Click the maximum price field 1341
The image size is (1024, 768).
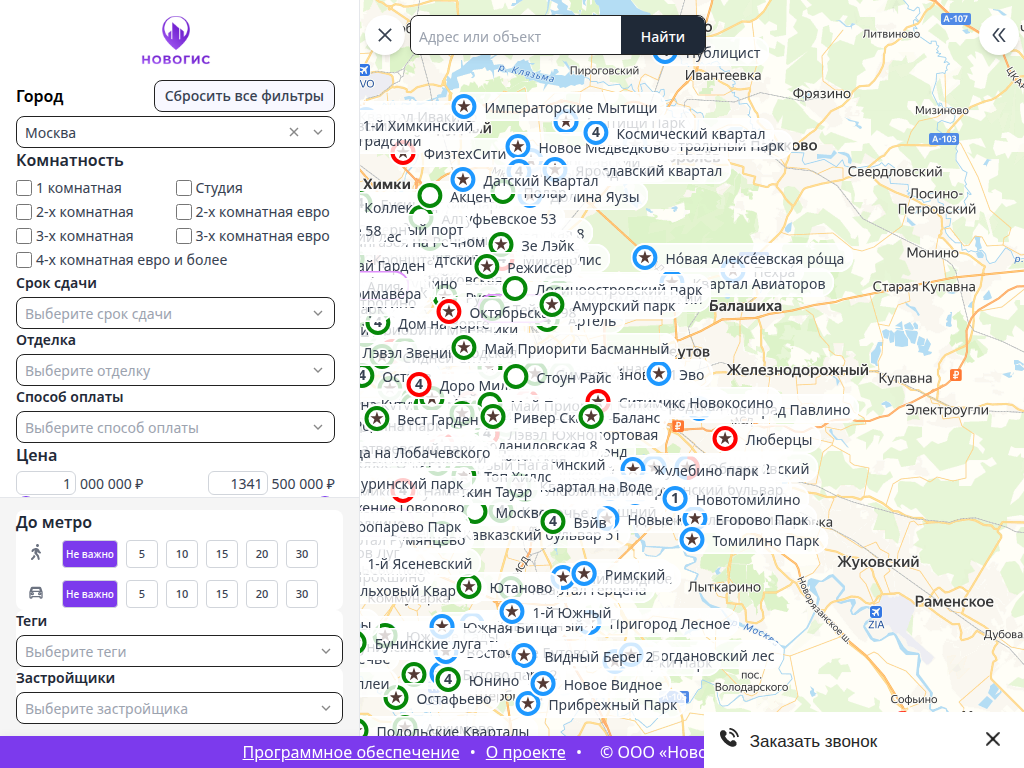point(238,484)
